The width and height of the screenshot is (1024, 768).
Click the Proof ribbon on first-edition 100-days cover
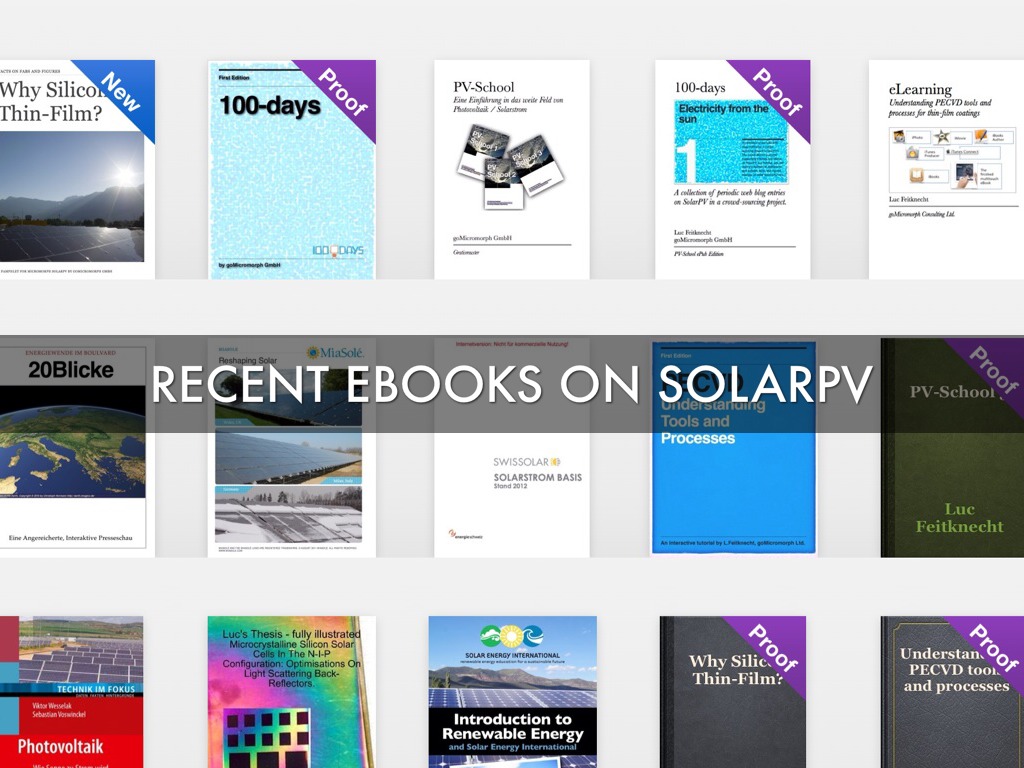[345, 91]
